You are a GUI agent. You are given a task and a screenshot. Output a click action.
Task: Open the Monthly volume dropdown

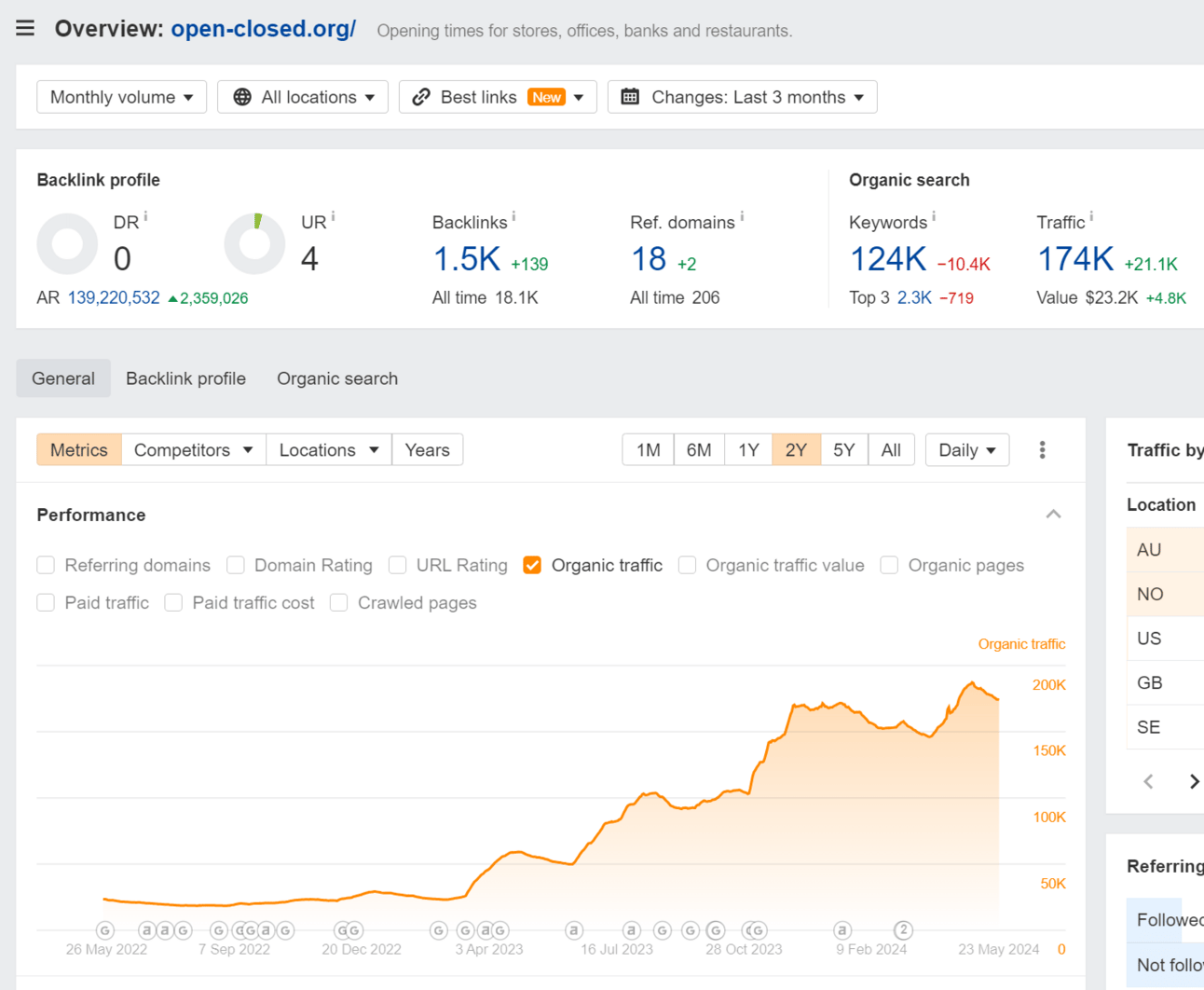point(121,97)
